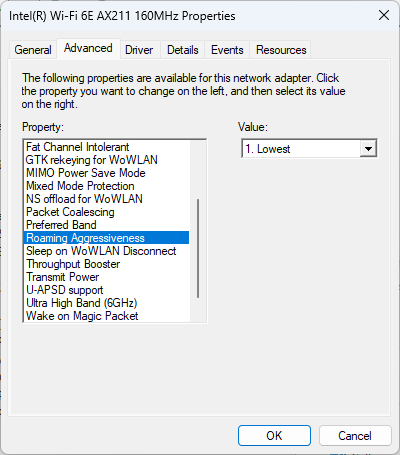Switch to the General tab
The width and height of the screenshot is (400, 455).
[x=33, y=50]
